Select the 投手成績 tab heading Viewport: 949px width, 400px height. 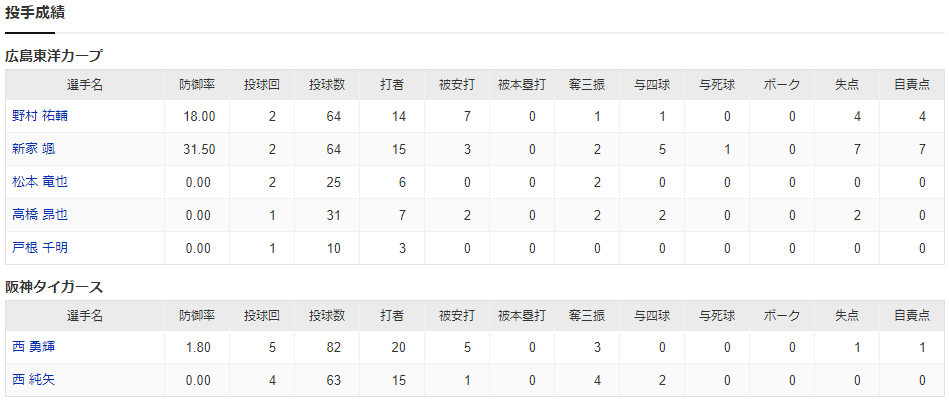pos(30,13)
